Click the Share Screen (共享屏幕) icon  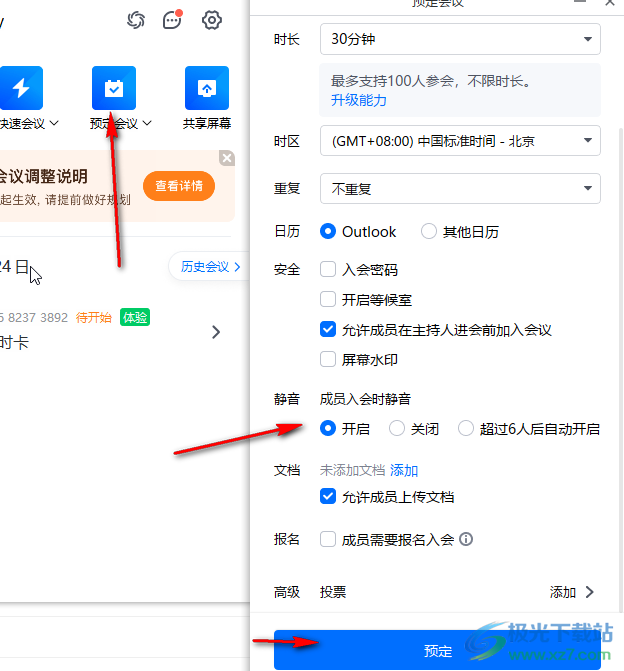click(207, 88)
